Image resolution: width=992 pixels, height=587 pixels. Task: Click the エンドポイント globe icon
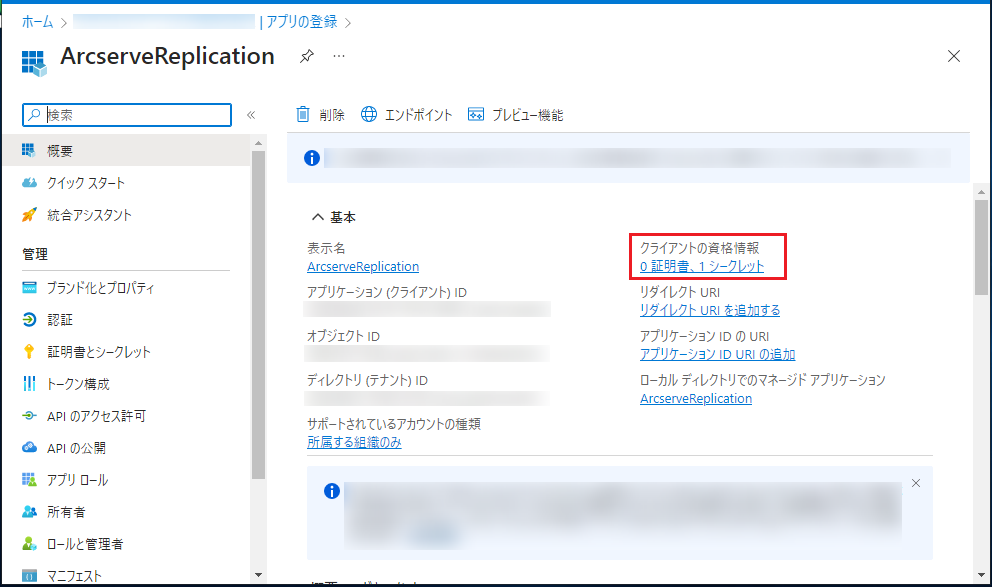(369, 114)
